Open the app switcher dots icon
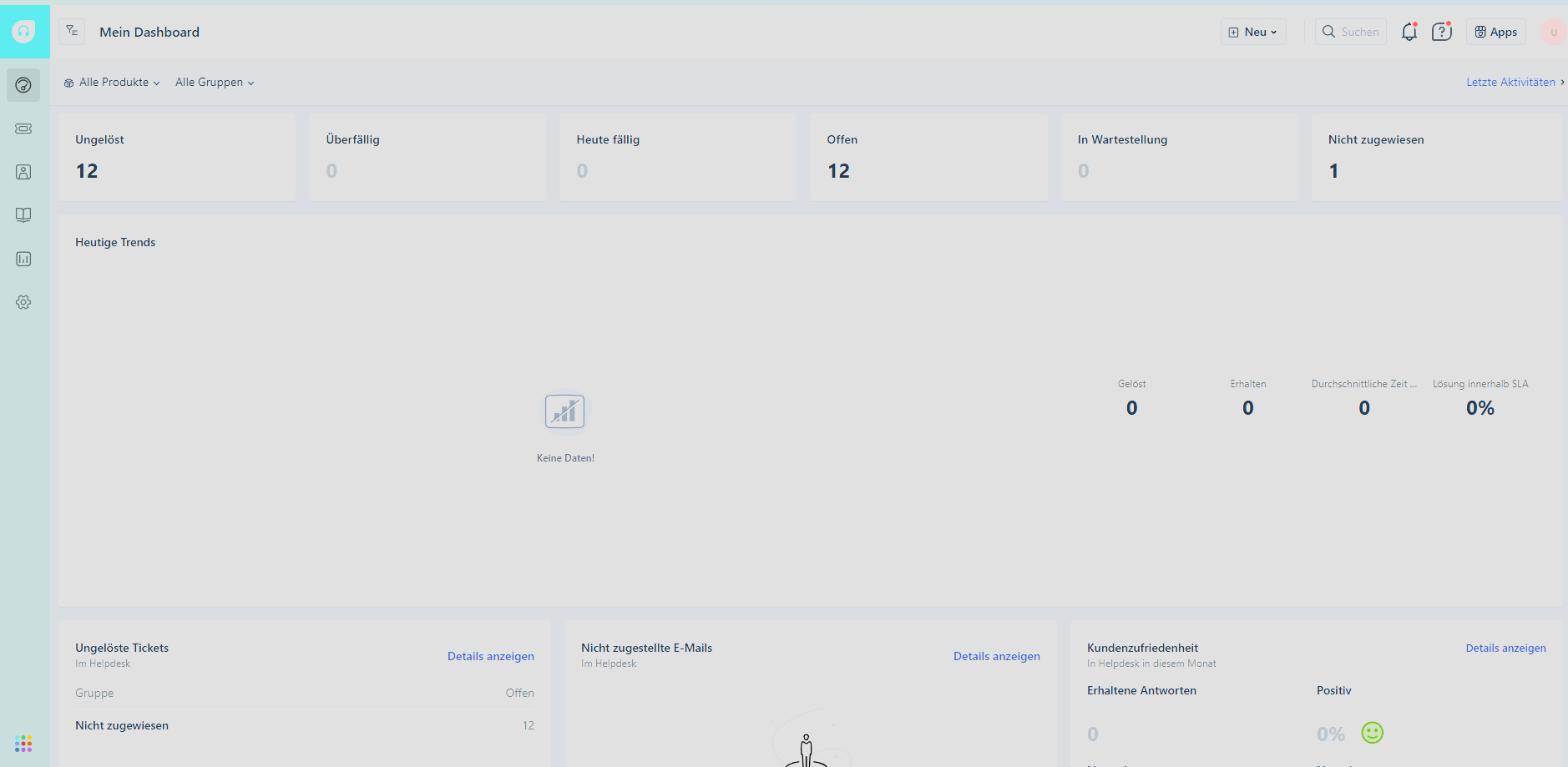Image resolution: width=1568 pixels, height=767 pixels. click(23, 744)
